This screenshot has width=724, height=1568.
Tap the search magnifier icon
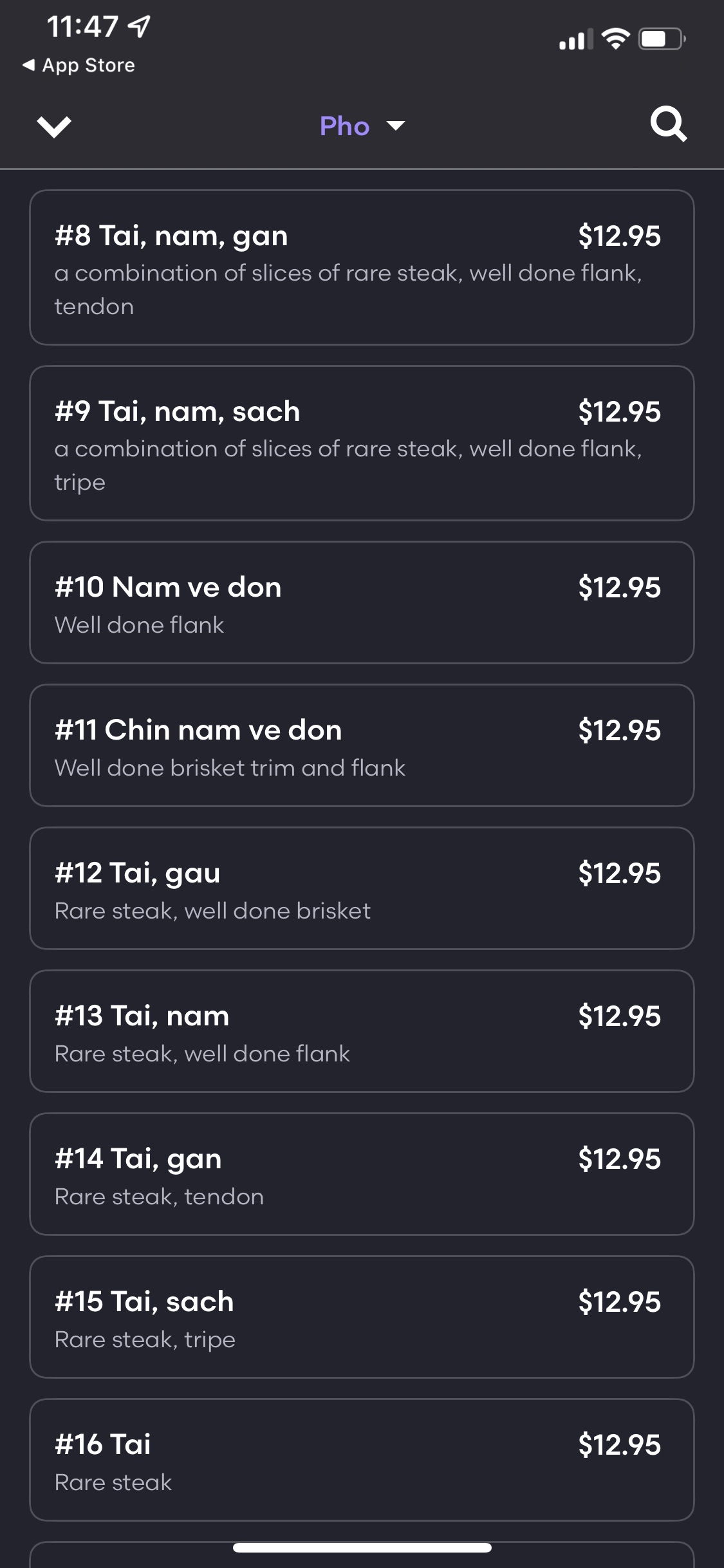[x=668, y=124]
